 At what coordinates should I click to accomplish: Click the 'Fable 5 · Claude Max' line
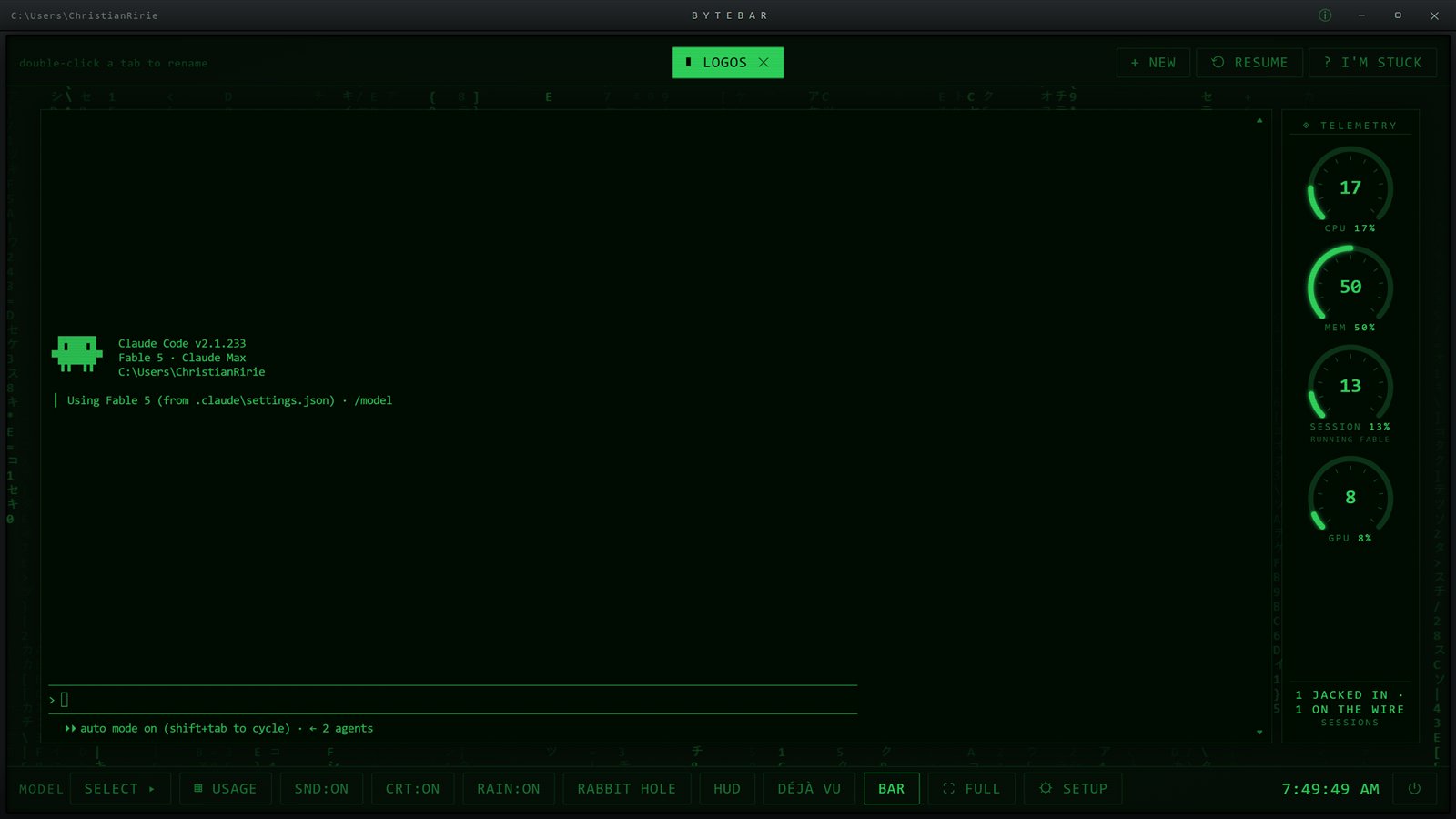coord(182,358)
